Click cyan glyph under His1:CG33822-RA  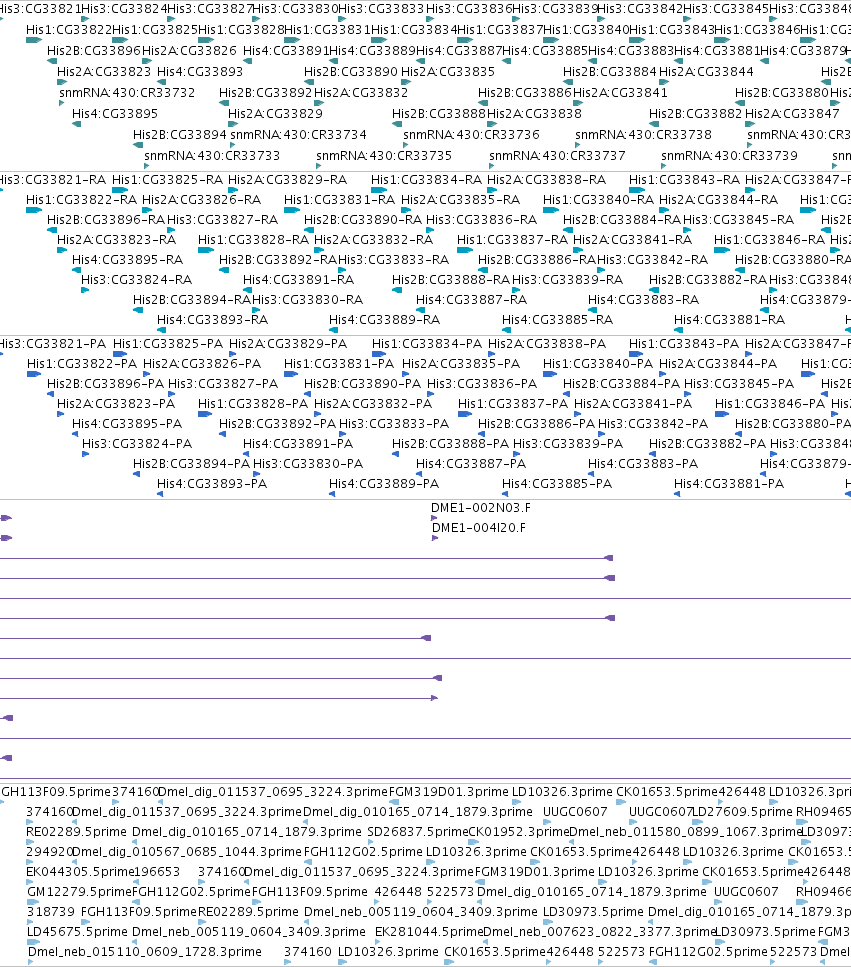coord(34,210)
